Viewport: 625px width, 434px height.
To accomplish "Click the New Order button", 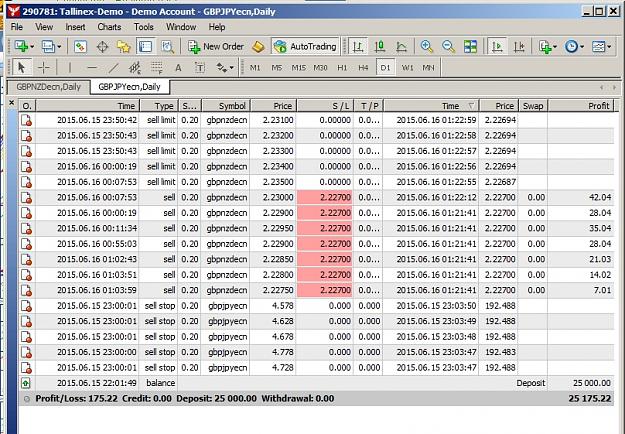I will click(x=216, y=47).
